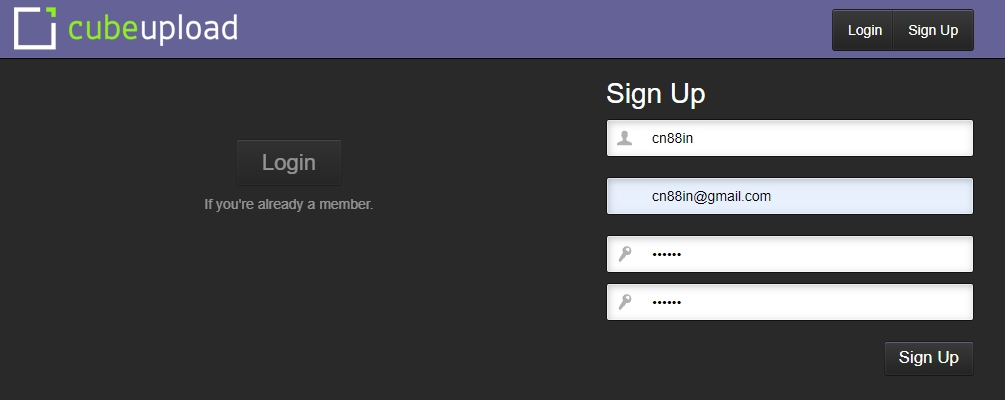The width and height of the screenshot is (1005, 400).
Task: Click the "If you're already a member." text
Action: point(288,204)
